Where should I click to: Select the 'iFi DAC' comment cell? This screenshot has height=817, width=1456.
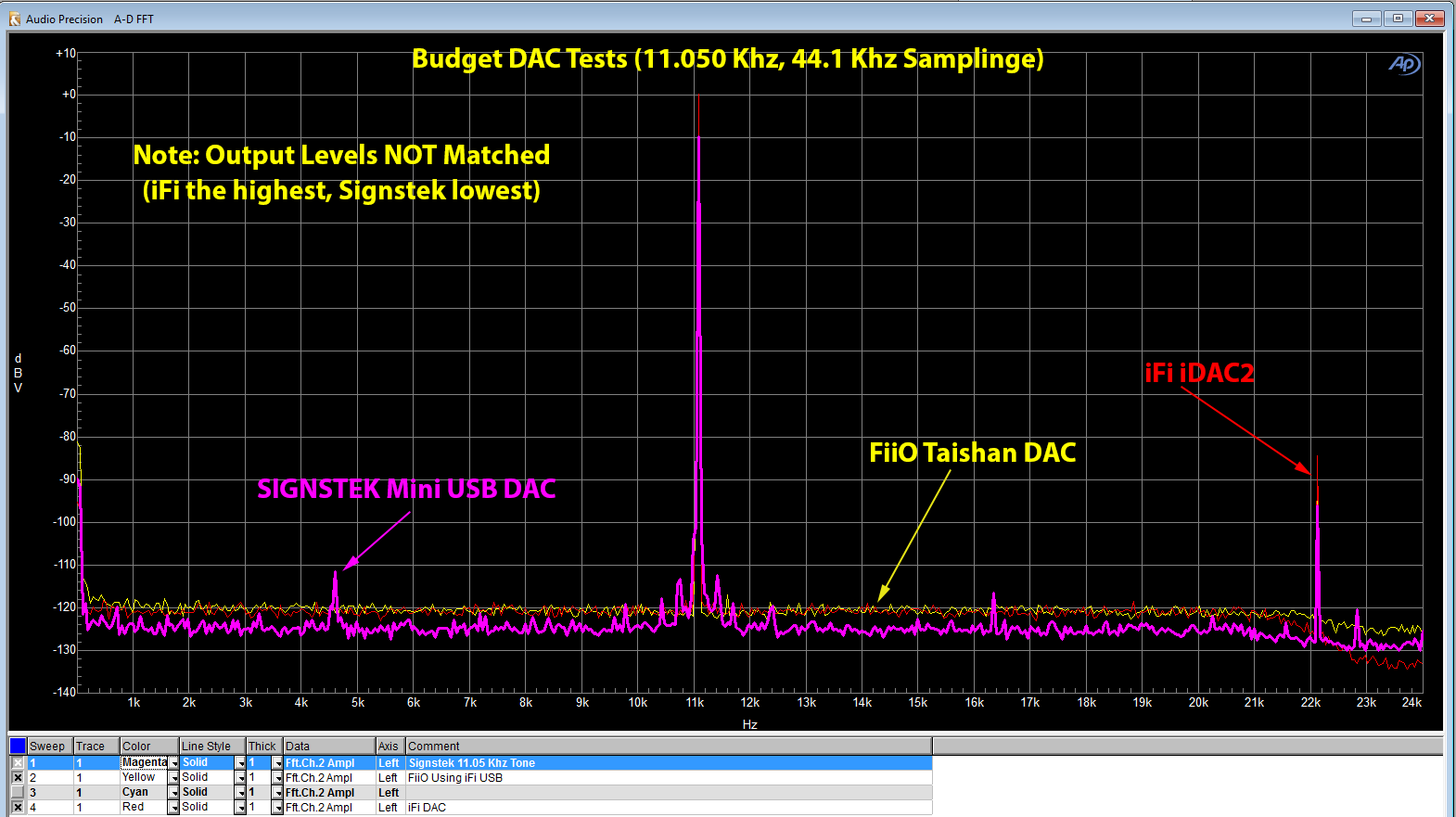tap(669, 808)
